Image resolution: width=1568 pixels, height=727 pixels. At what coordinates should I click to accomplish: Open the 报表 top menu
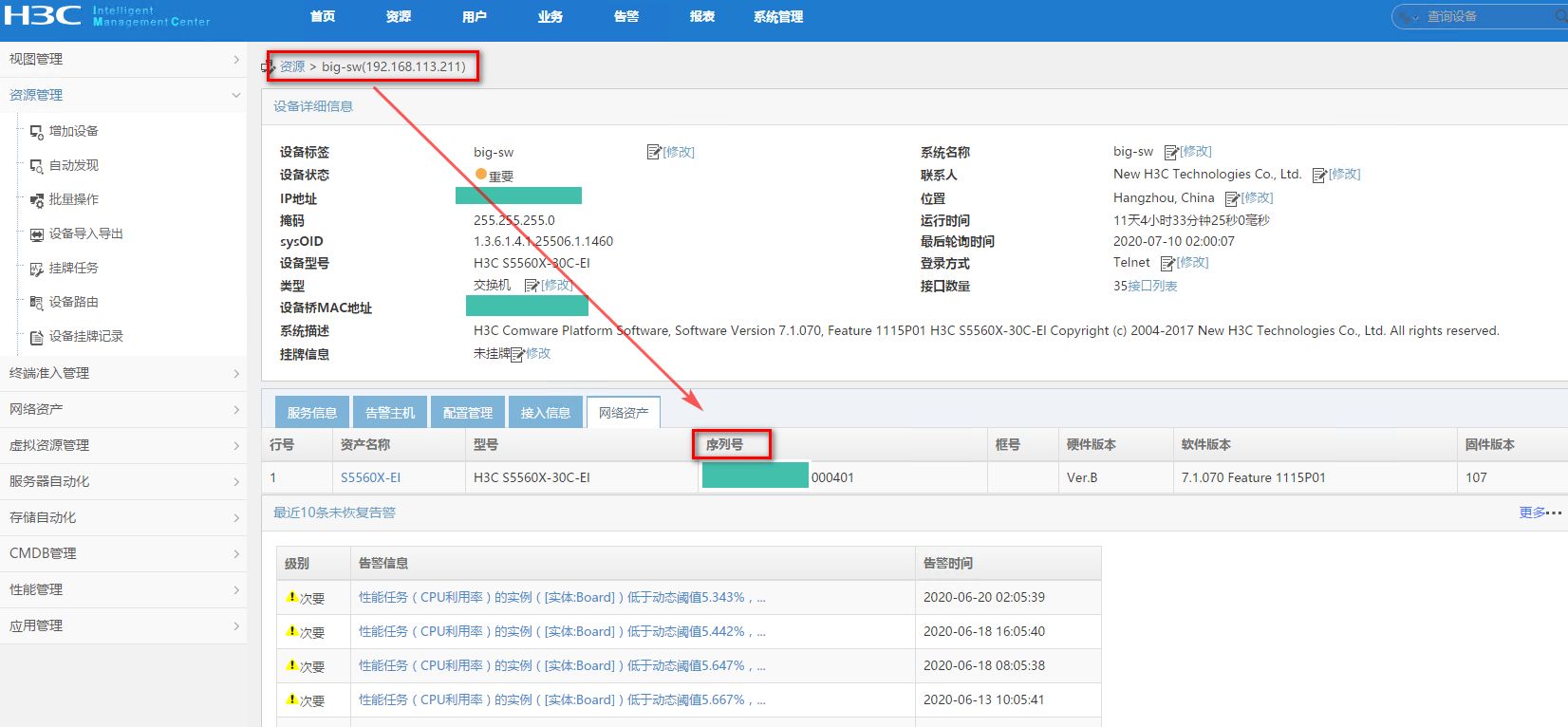[x=702, y=17]
